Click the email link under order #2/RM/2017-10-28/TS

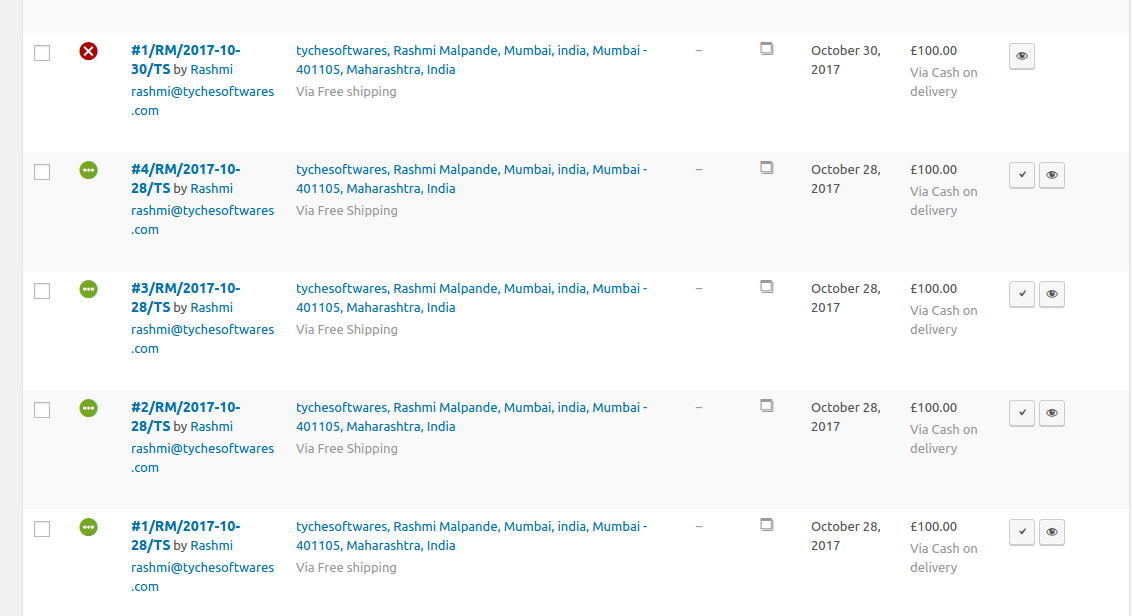pos(202,458)
